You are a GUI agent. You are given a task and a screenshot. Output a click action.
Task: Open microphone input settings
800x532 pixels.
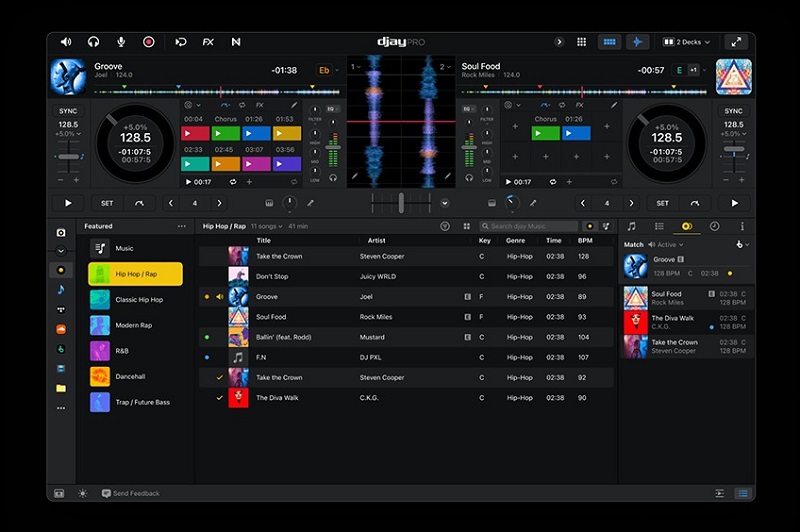pyautogui.click(x=121, y=42)
